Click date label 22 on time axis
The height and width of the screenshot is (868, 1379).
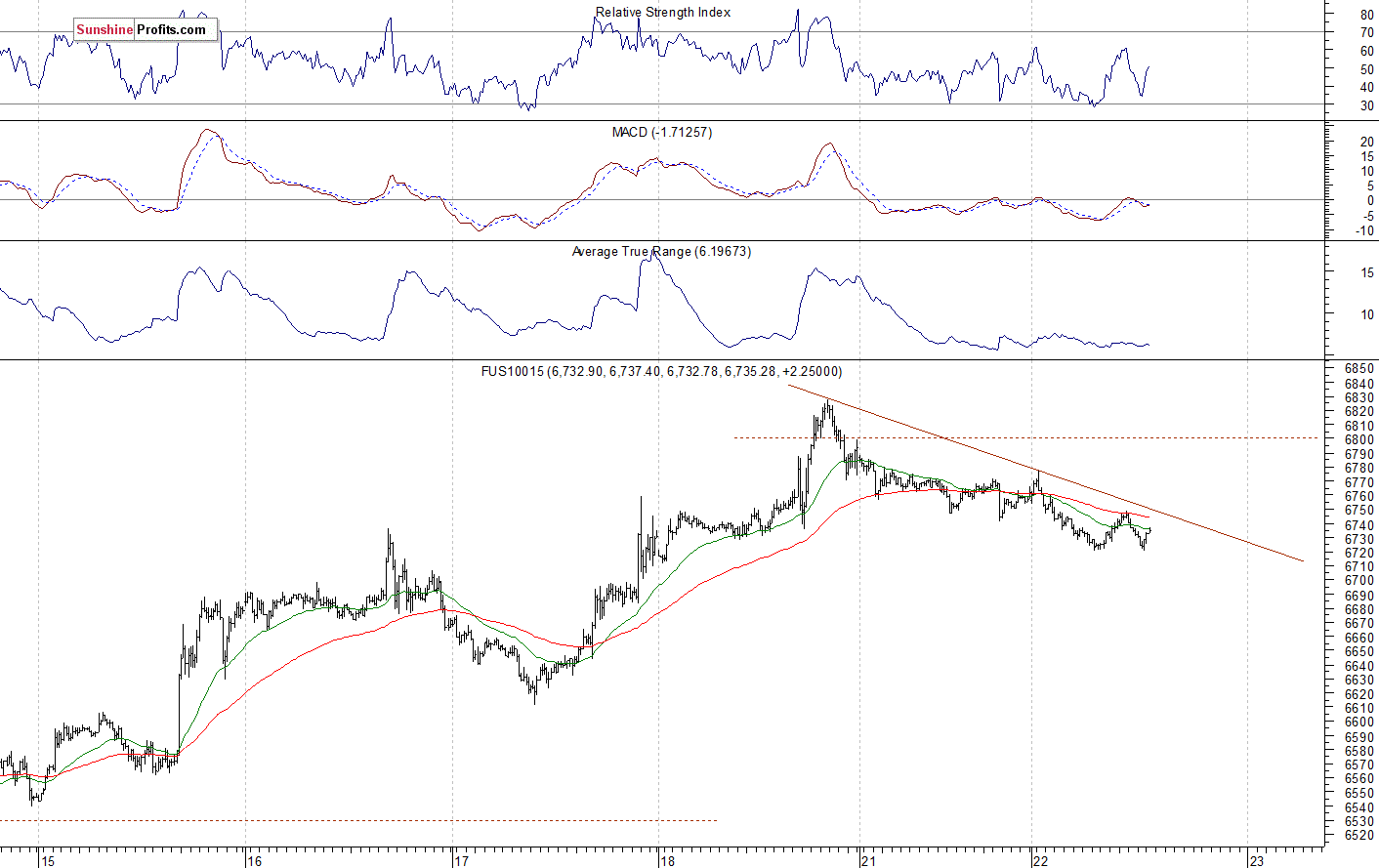tap(1041, 861)
